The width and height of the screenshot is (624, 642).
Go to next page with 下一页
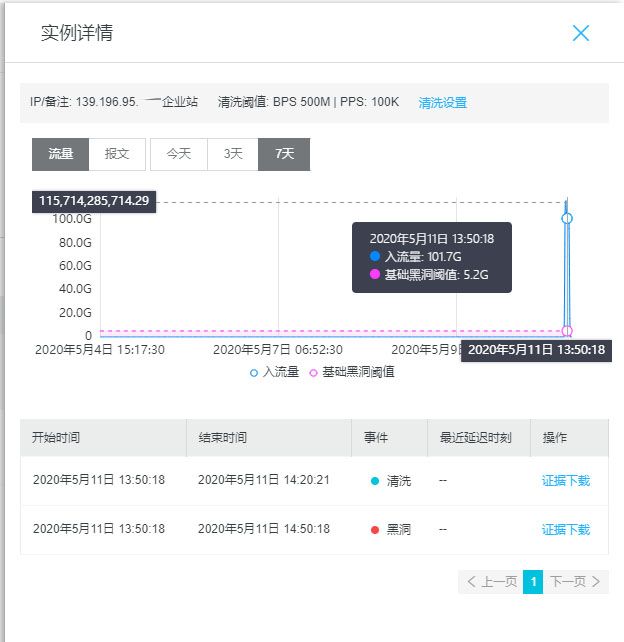575,581
